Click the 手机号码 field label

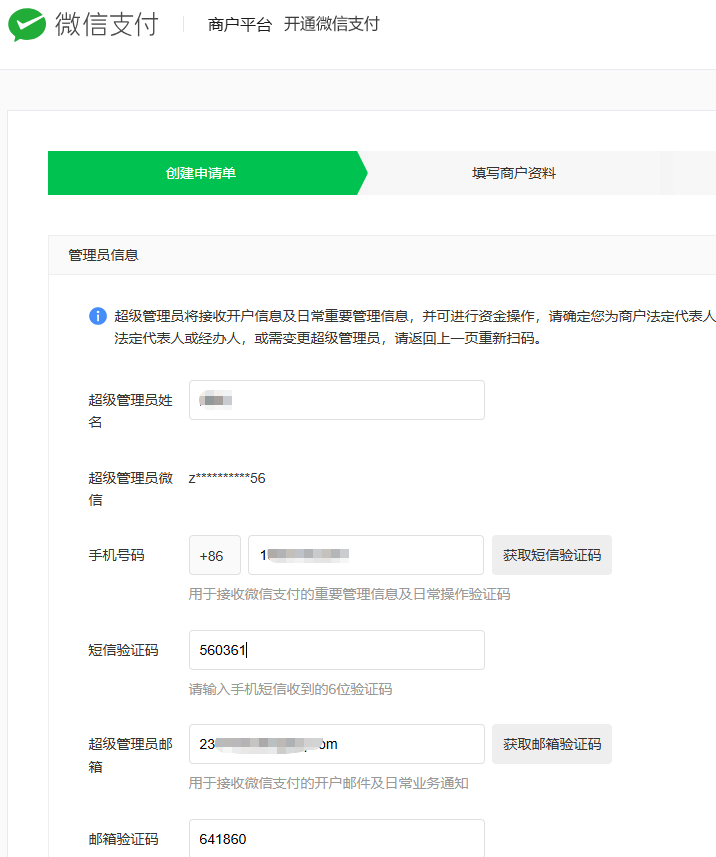point(116,555)
